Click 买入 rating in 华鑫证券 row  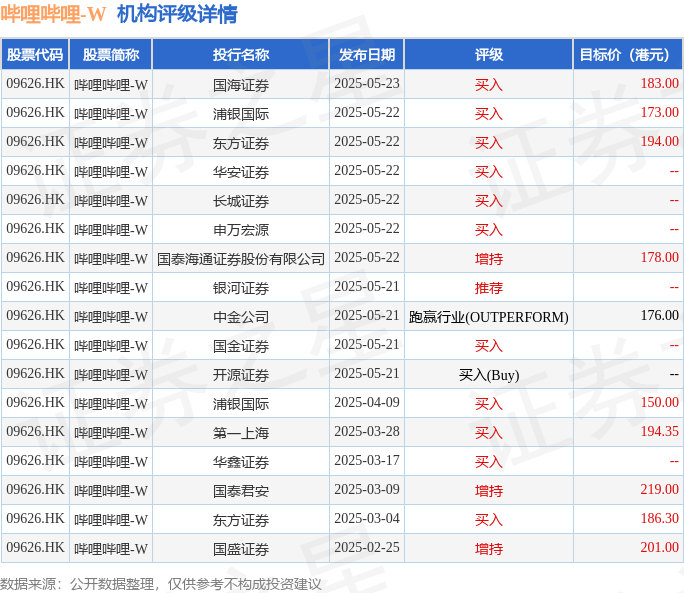(x=489, y=462)
